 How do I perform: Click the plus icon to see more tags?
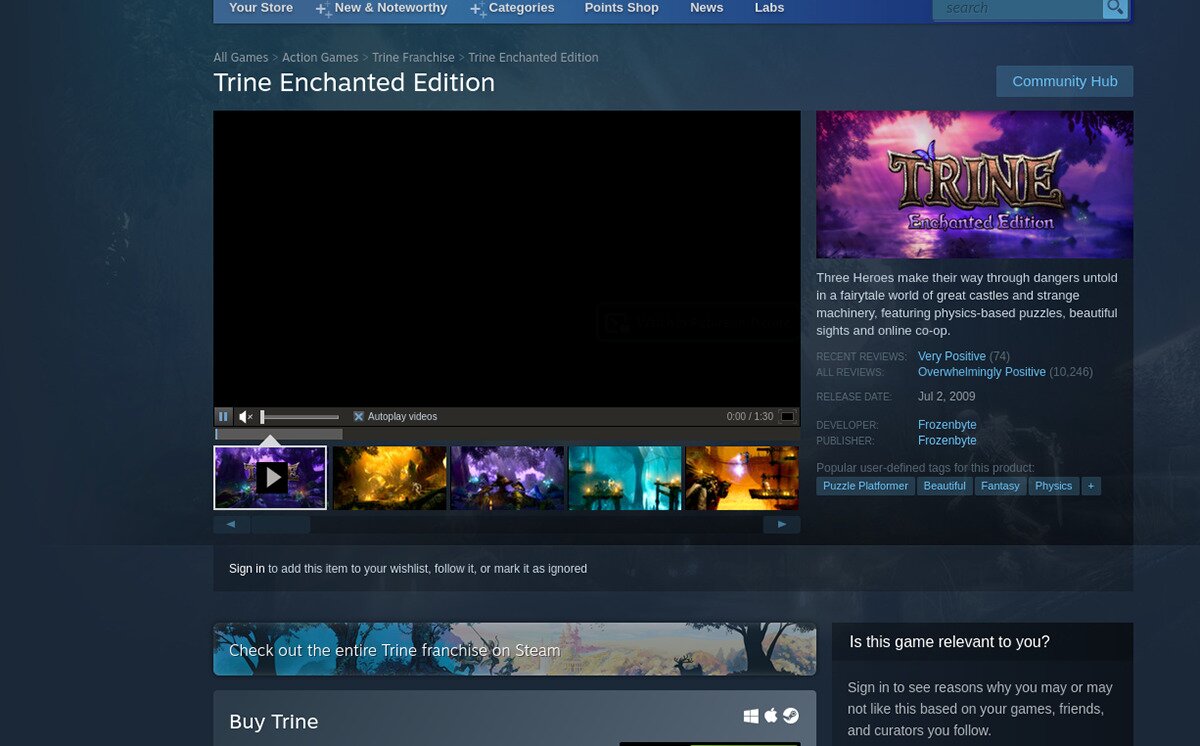[x=1091, y=486]
